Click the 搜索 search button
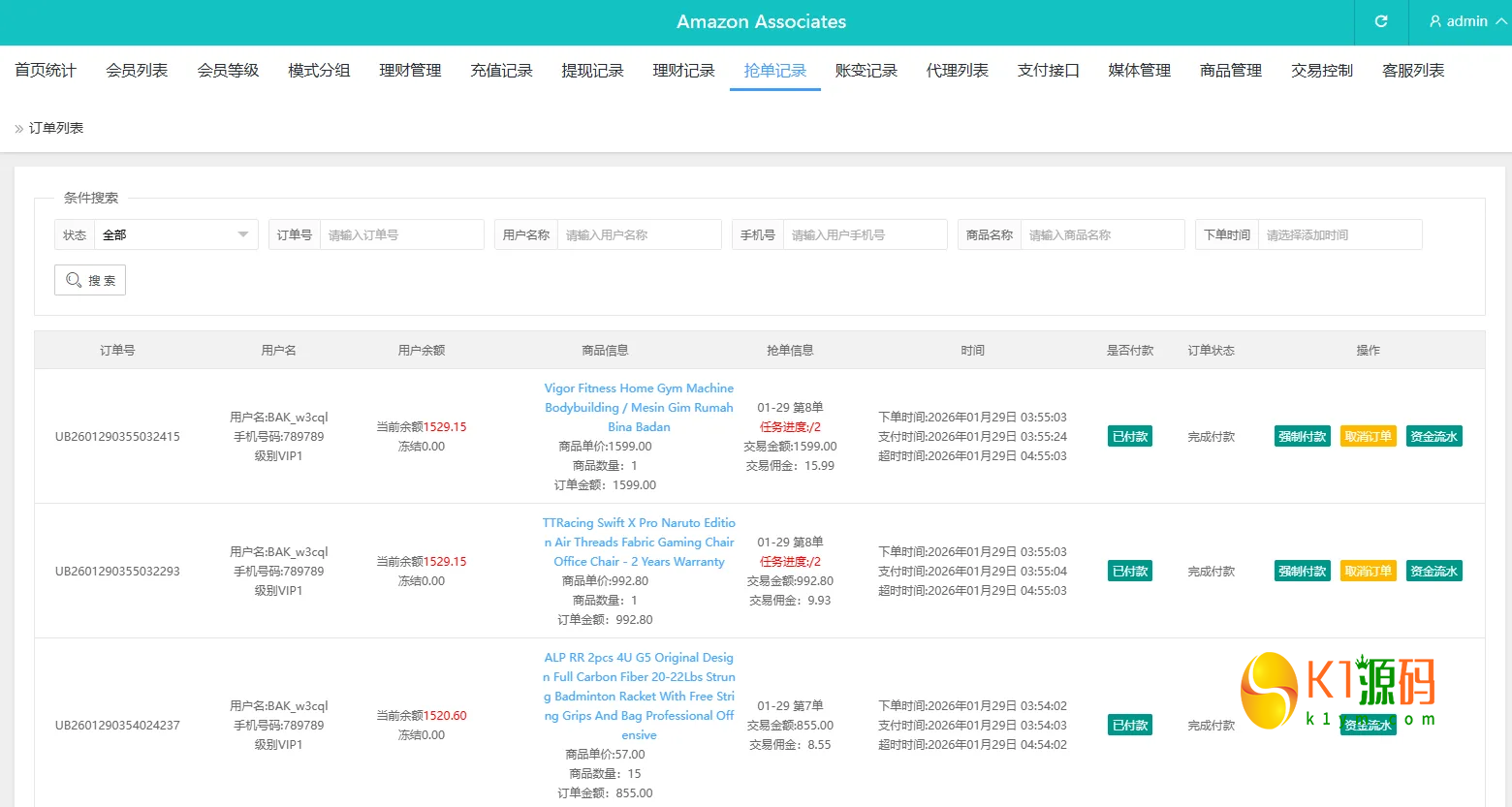The width and height of the screenshot is (1512, 807). pyautogui.click(x=89, y=280)
